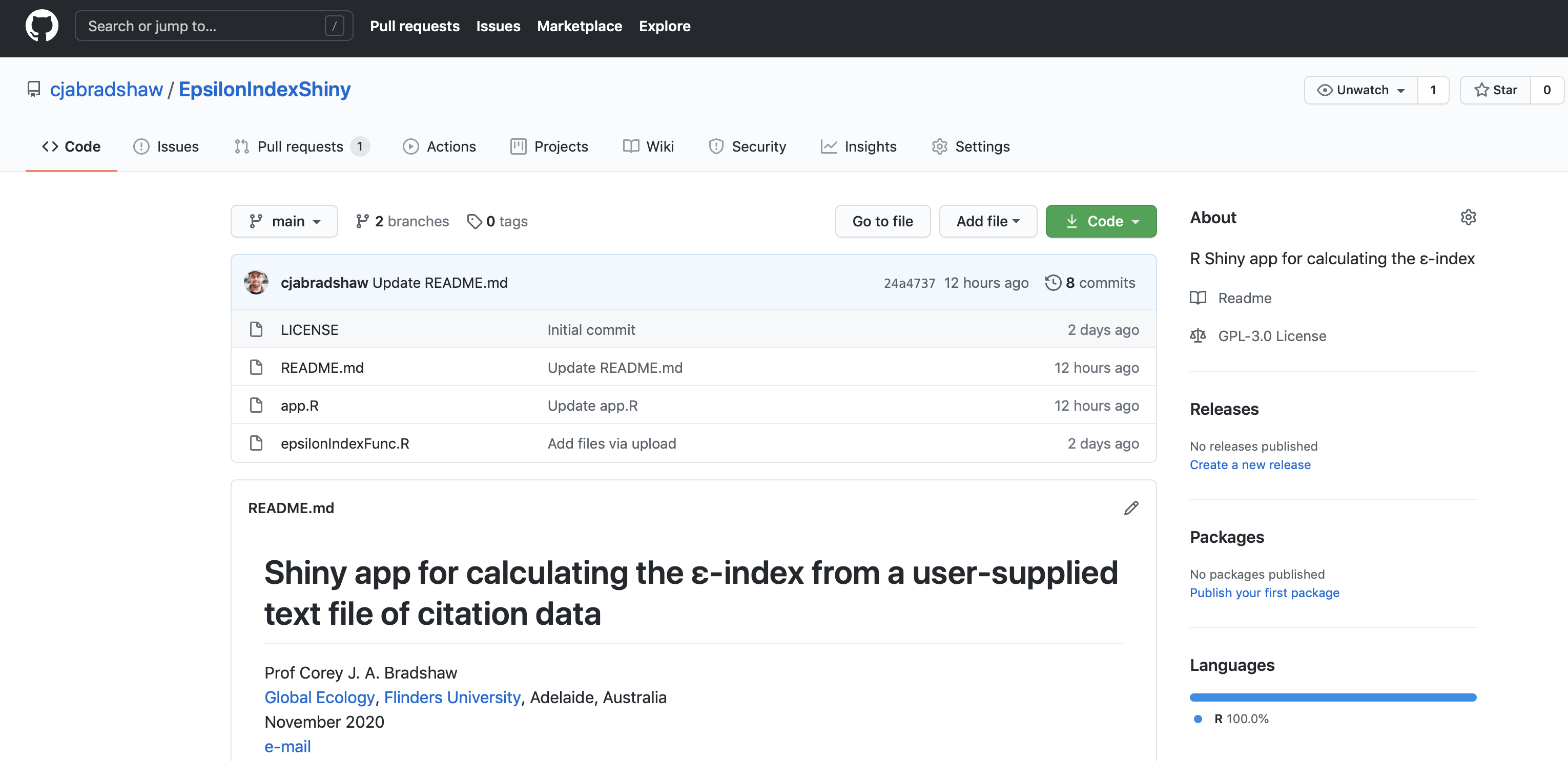Open the Pull requests repository tab
The width and height of the screenshot is (1568, 761).
click(301, 146)
